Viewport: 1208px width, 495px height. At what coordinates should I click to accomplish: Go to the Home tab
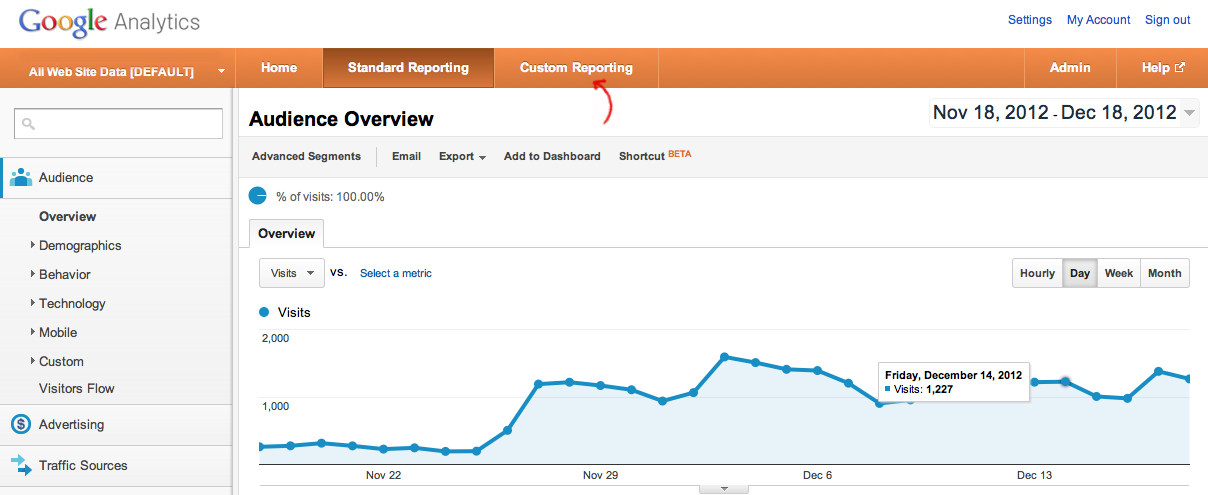[279, 68]
